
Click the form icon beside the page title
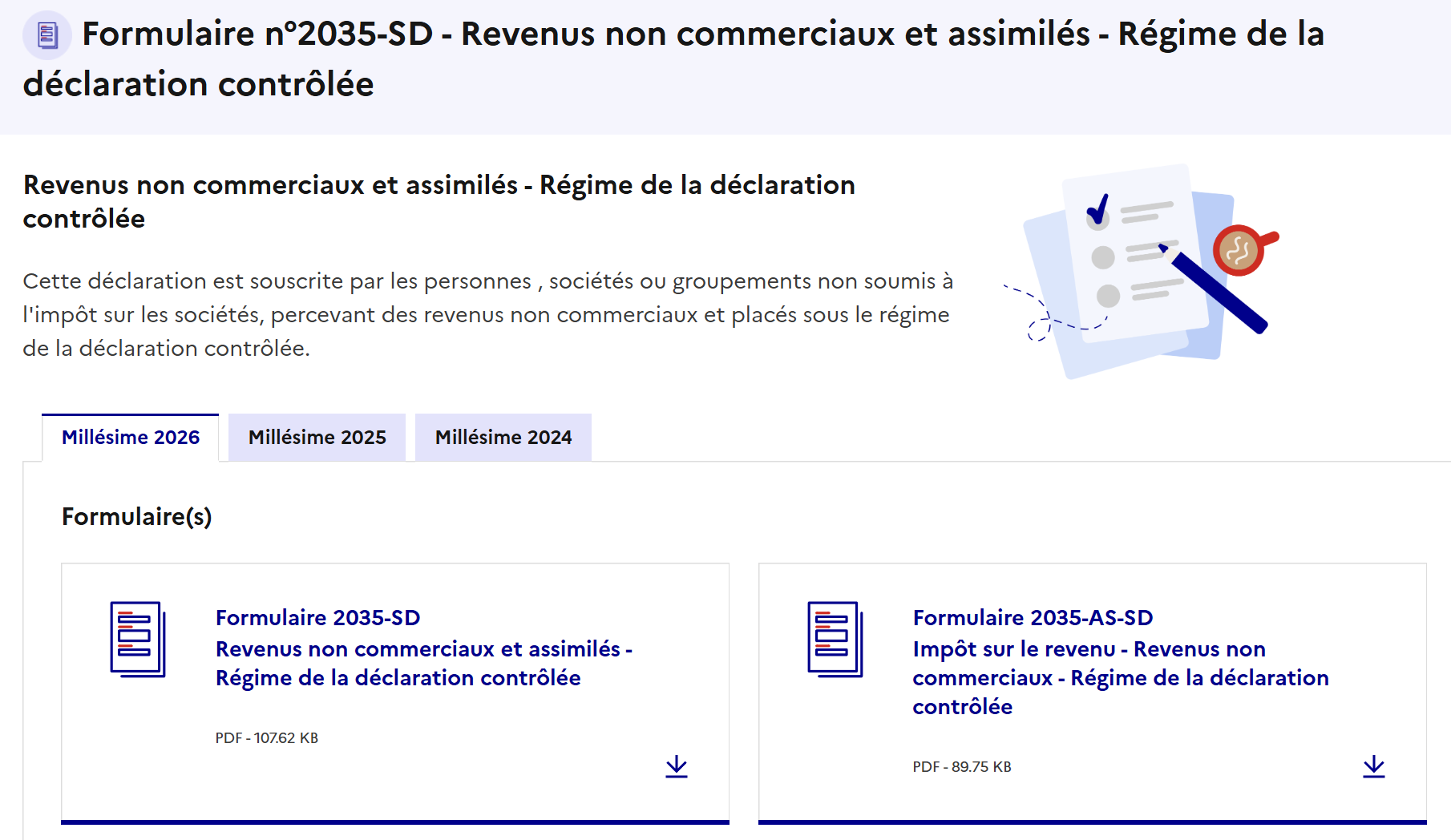47,35
